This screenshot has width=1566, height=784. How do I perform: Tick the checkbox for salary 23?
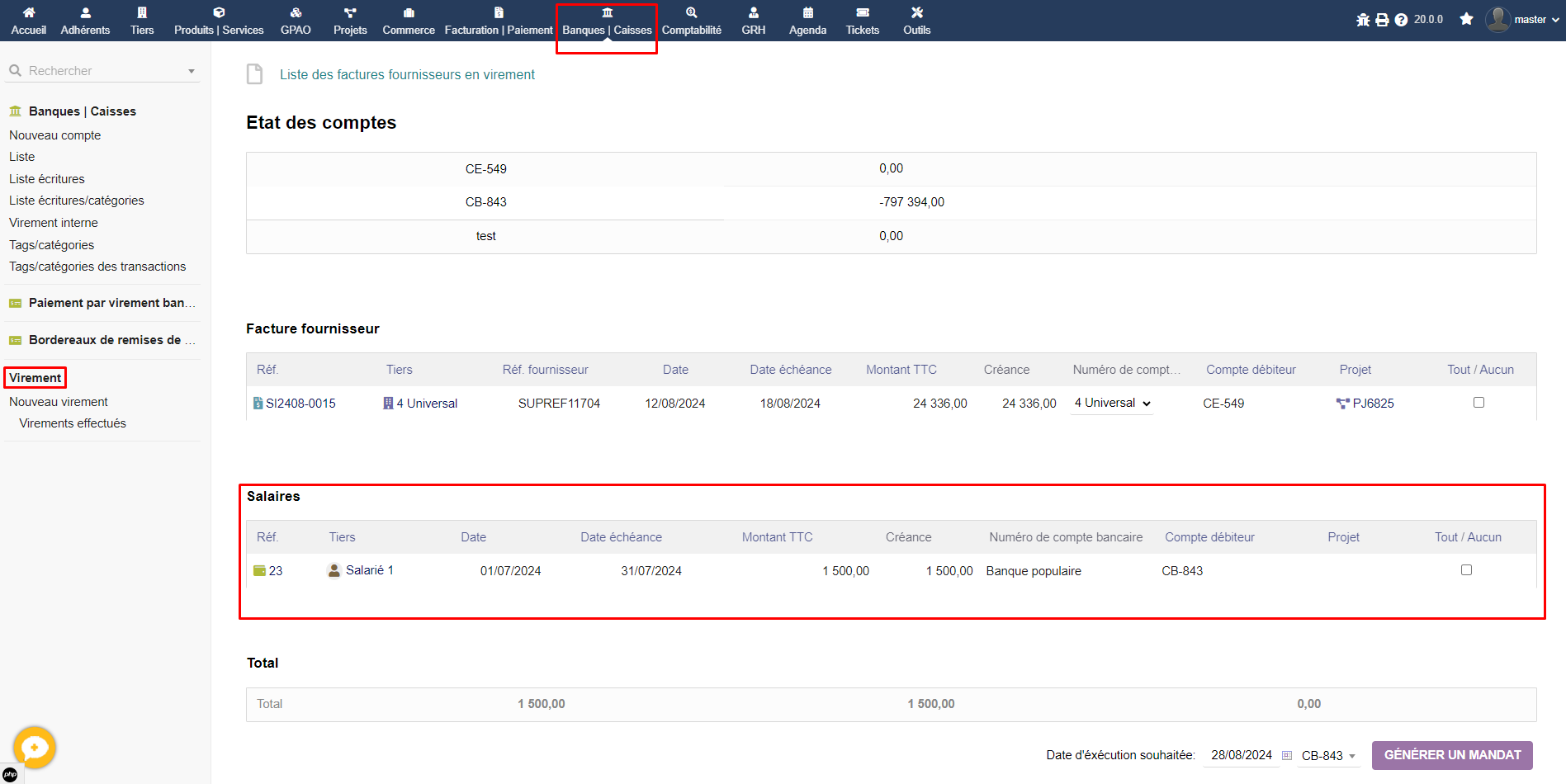coord(1466,570)
